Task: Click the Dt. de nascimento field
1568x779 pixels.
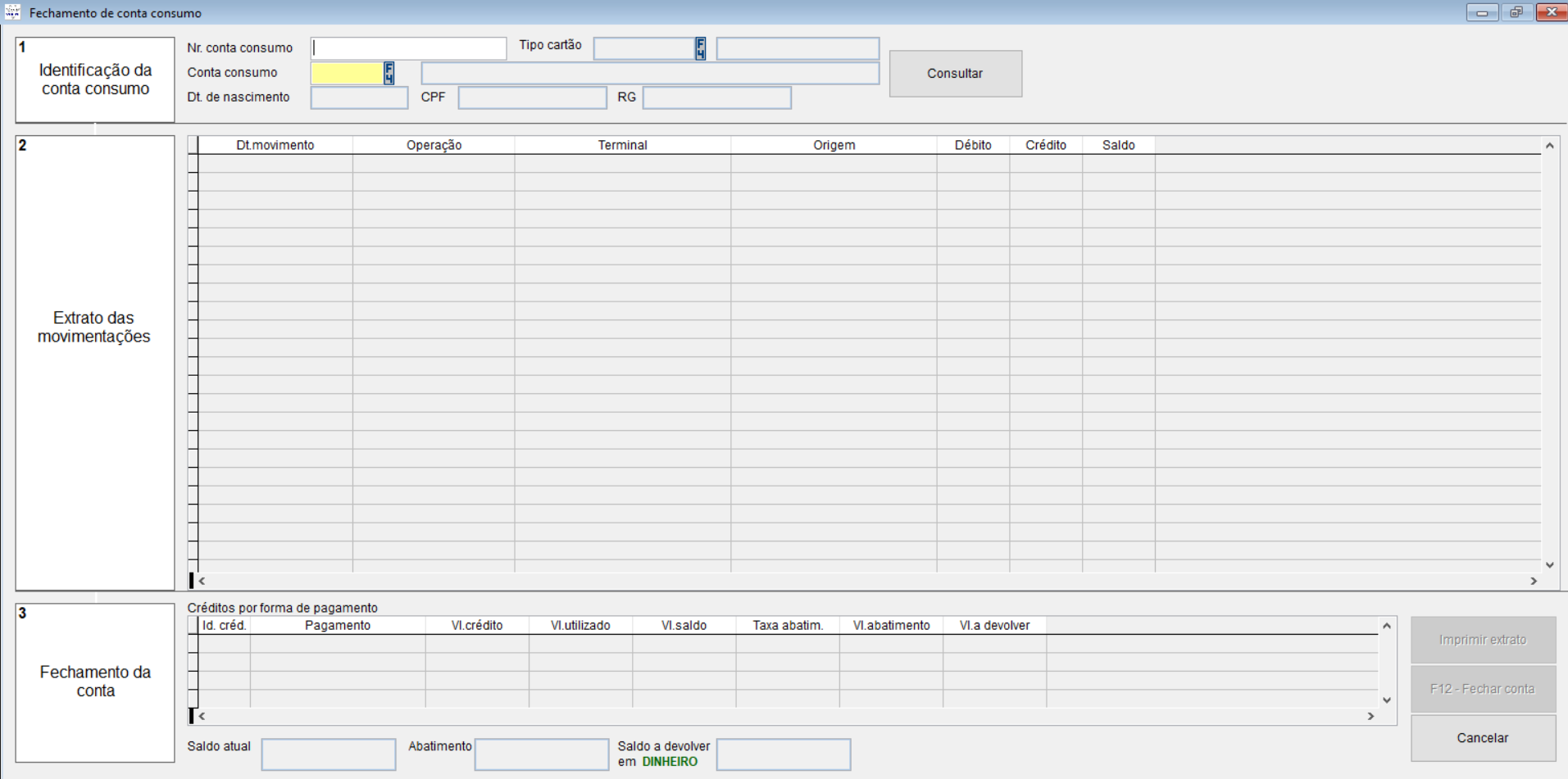Action: (x=359, y=98)
